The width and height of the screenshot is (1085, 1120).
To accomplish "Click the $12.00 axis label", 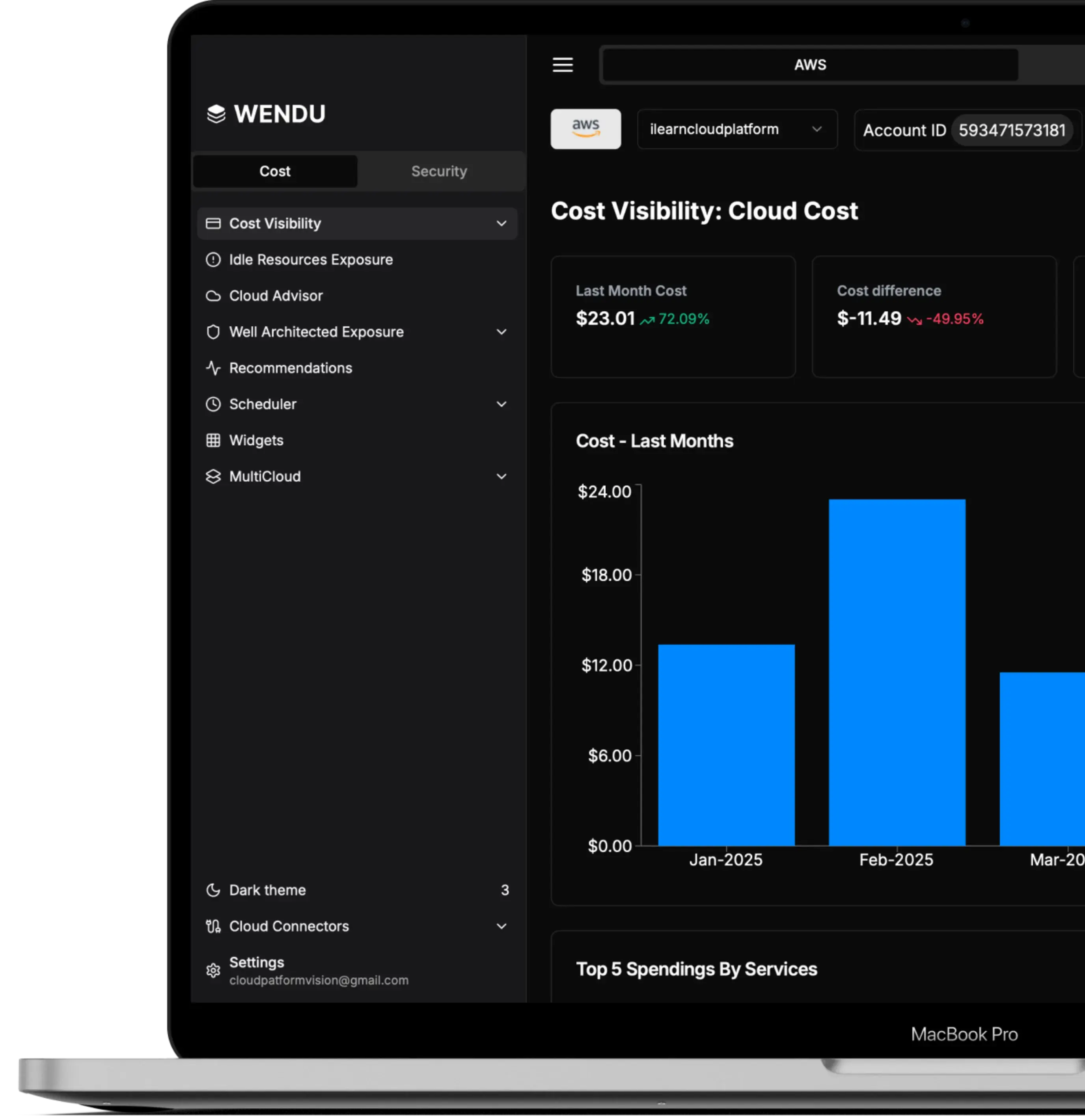I will tap(606, 665).
